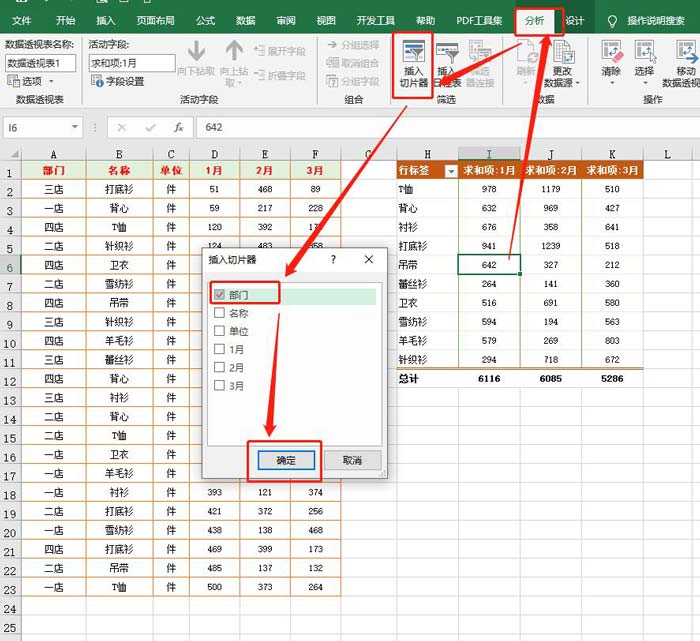This screenshot has height=641, width=700.
Task: Open the 行标签 filter dropdown
Action: point(450,172)
